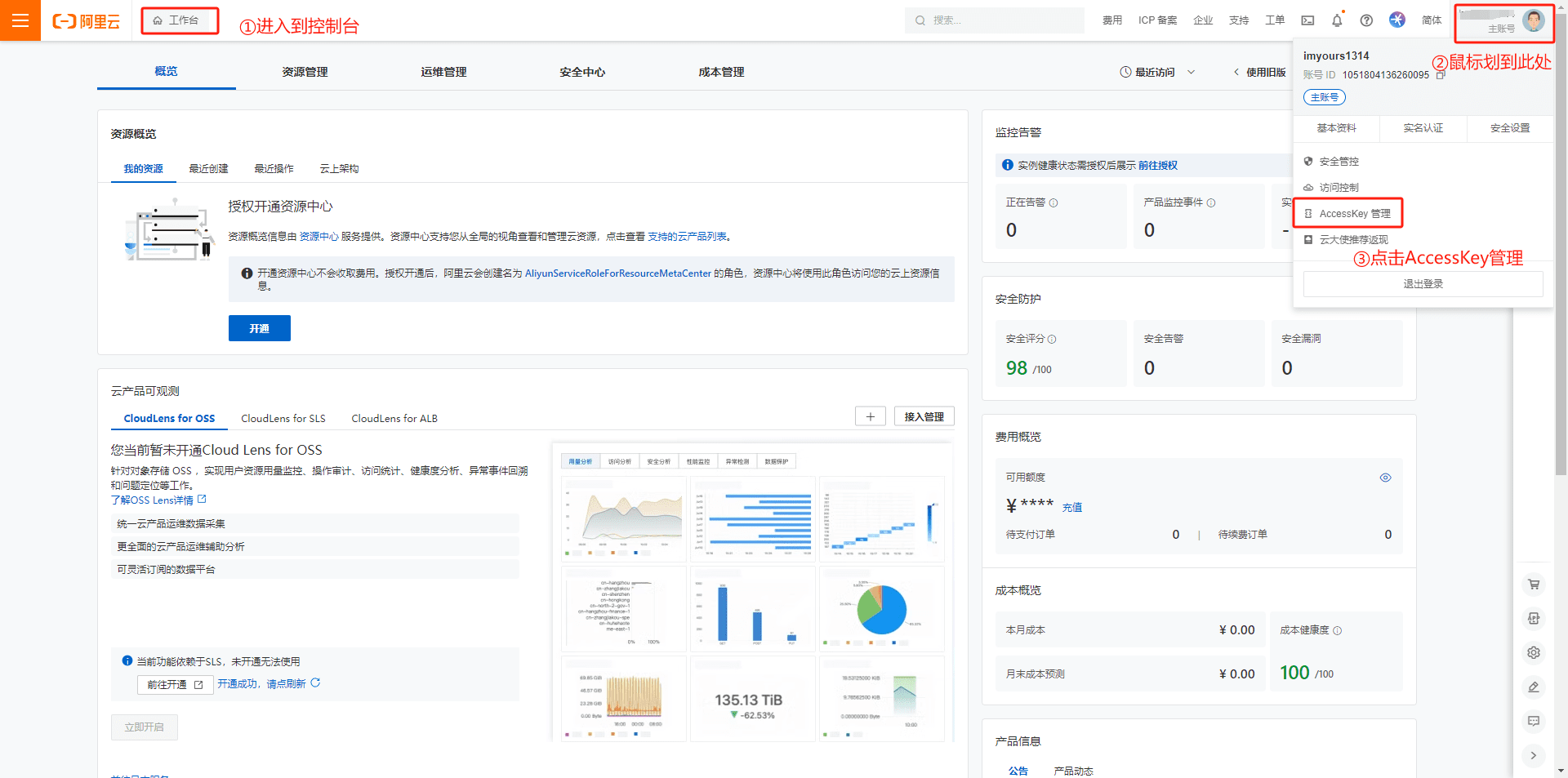Open the hamburger navigation menu
The height and width of the screenshot is (778, 1568).
click(20, 20)
